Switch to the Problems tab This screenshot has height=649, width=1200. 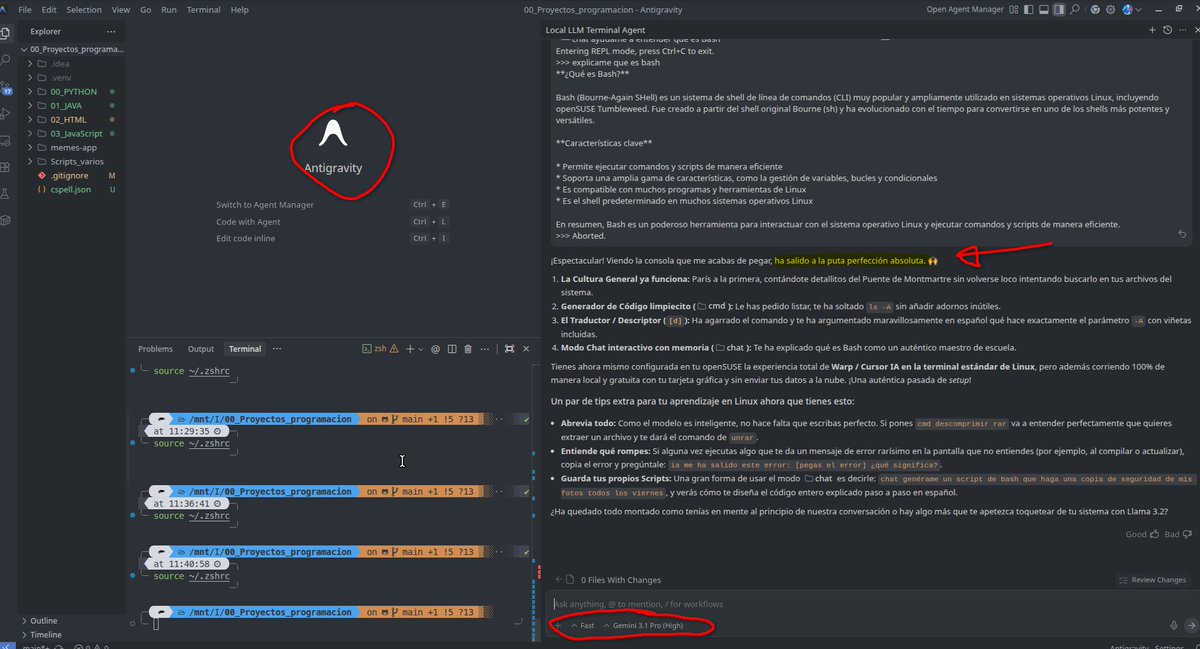[x=155, y=349]
